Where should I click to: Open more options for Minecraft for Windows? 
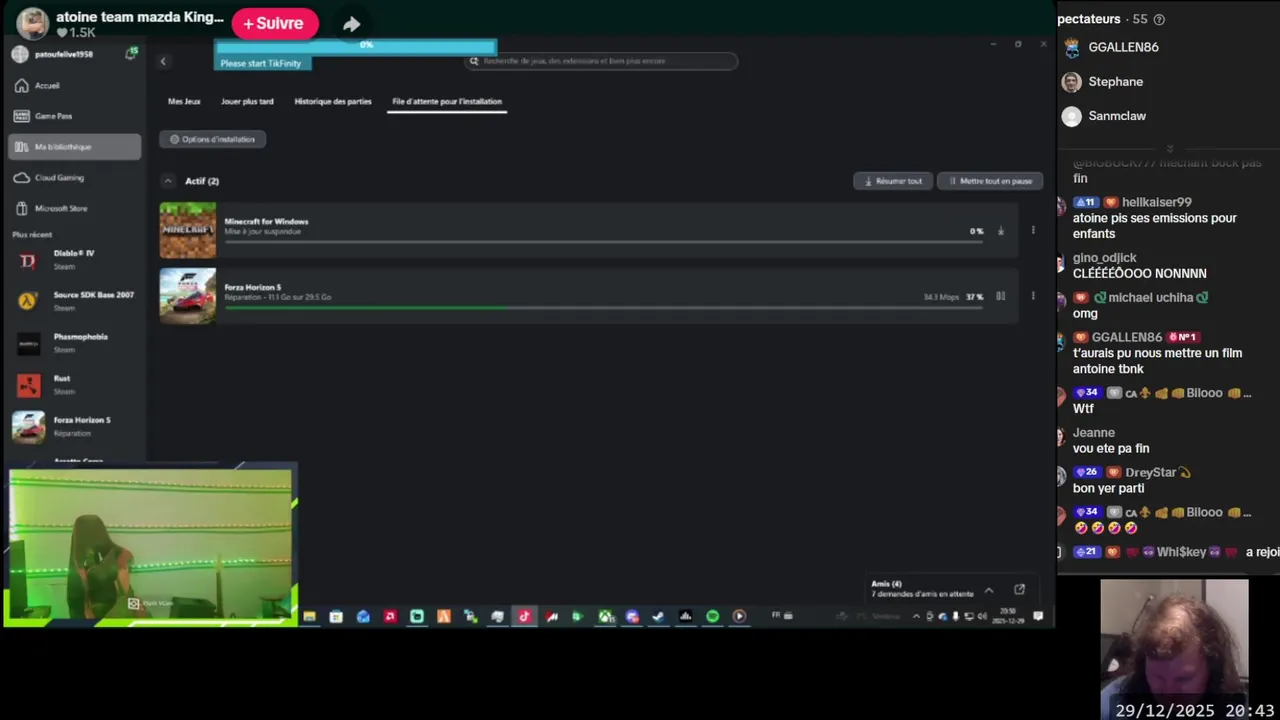point(1033,231)
